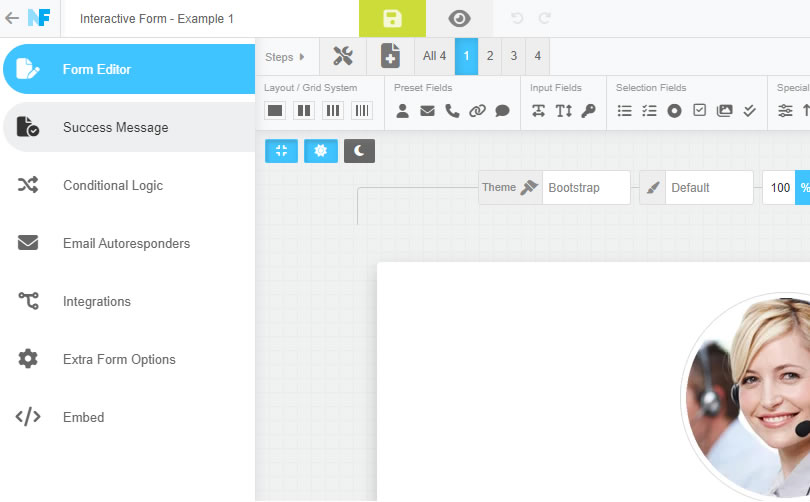Open the Form Editor section
This screenshot has width=810, height=502.
[x=129, y=69]
